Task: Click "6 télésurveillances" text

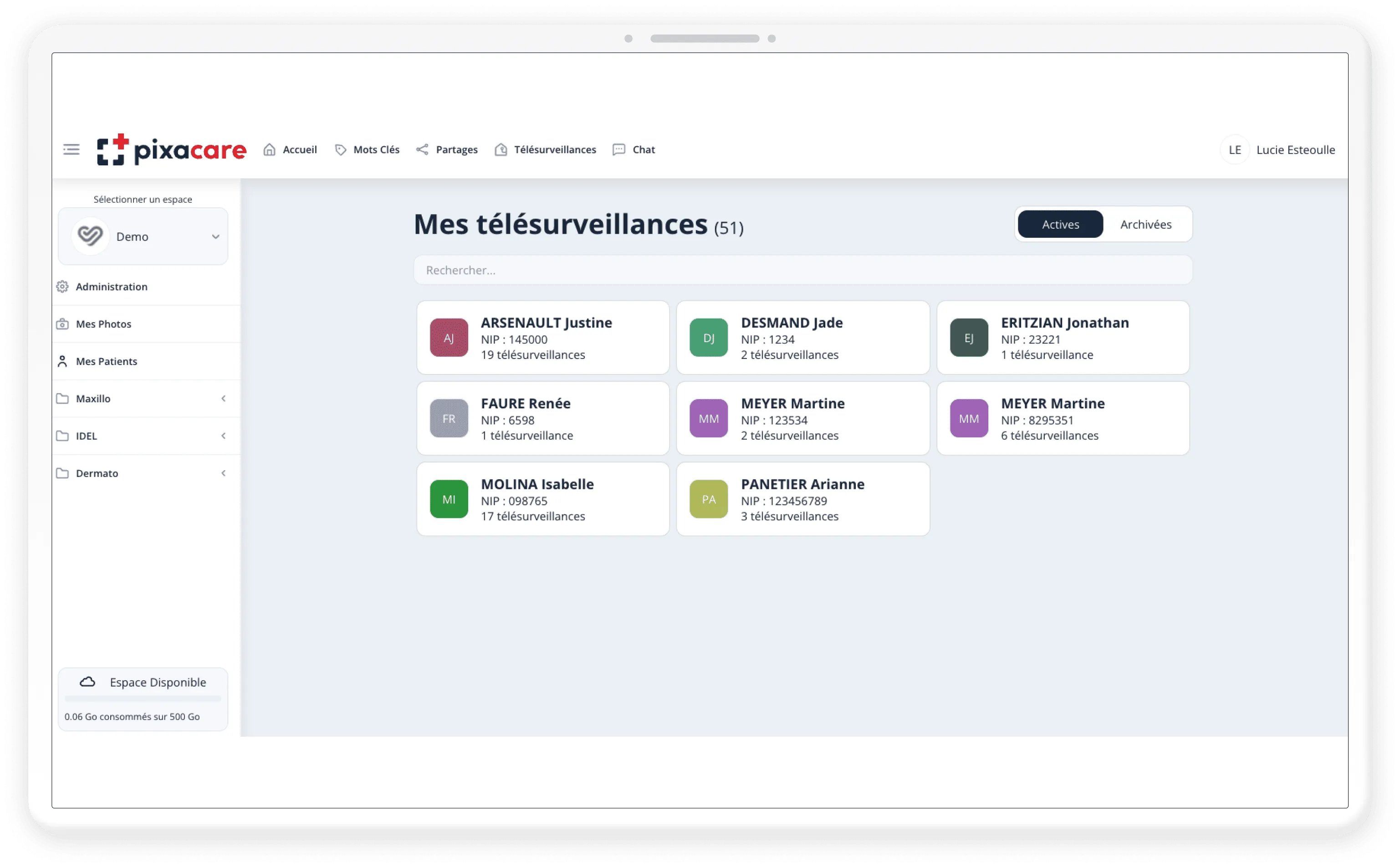Action: click(x=1050, y=436)
